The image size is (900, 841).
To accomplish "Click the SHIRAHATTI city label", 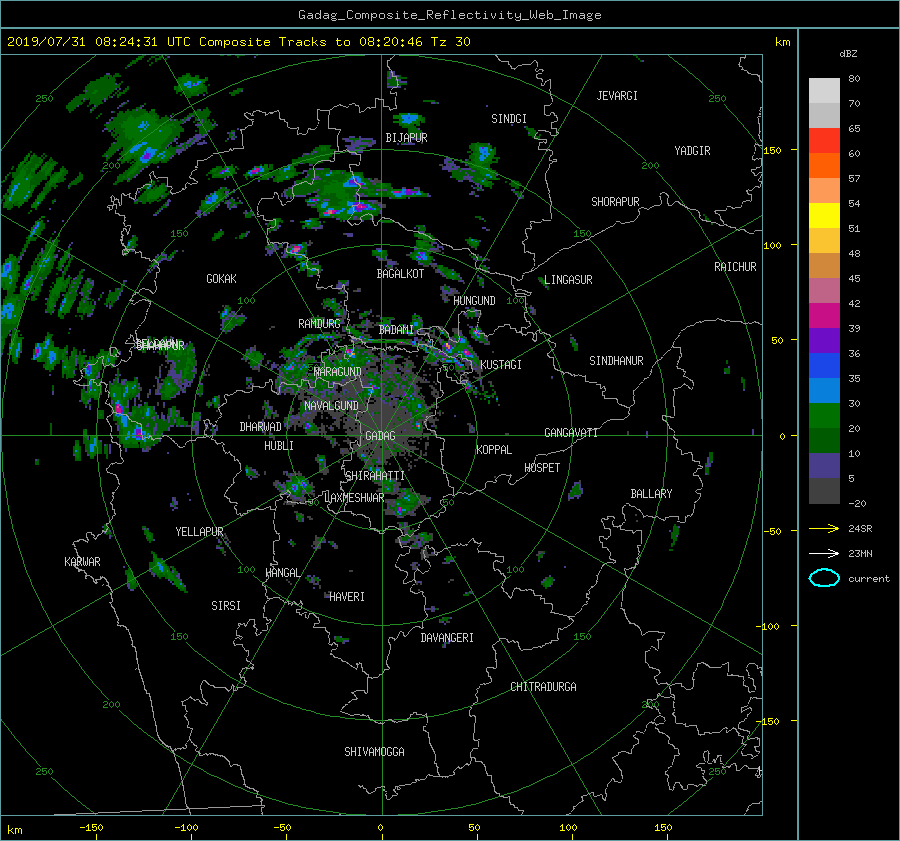I will pyautogui.click(x=375, y=476).
